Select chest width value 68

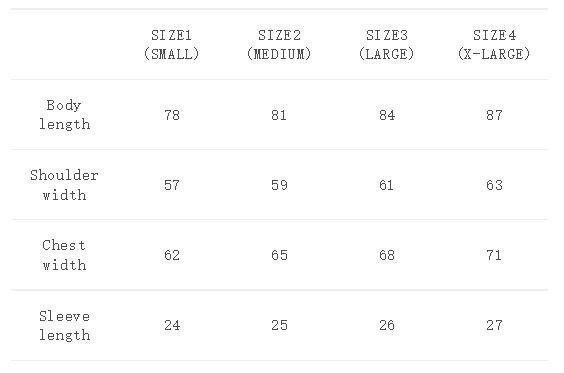387,255
